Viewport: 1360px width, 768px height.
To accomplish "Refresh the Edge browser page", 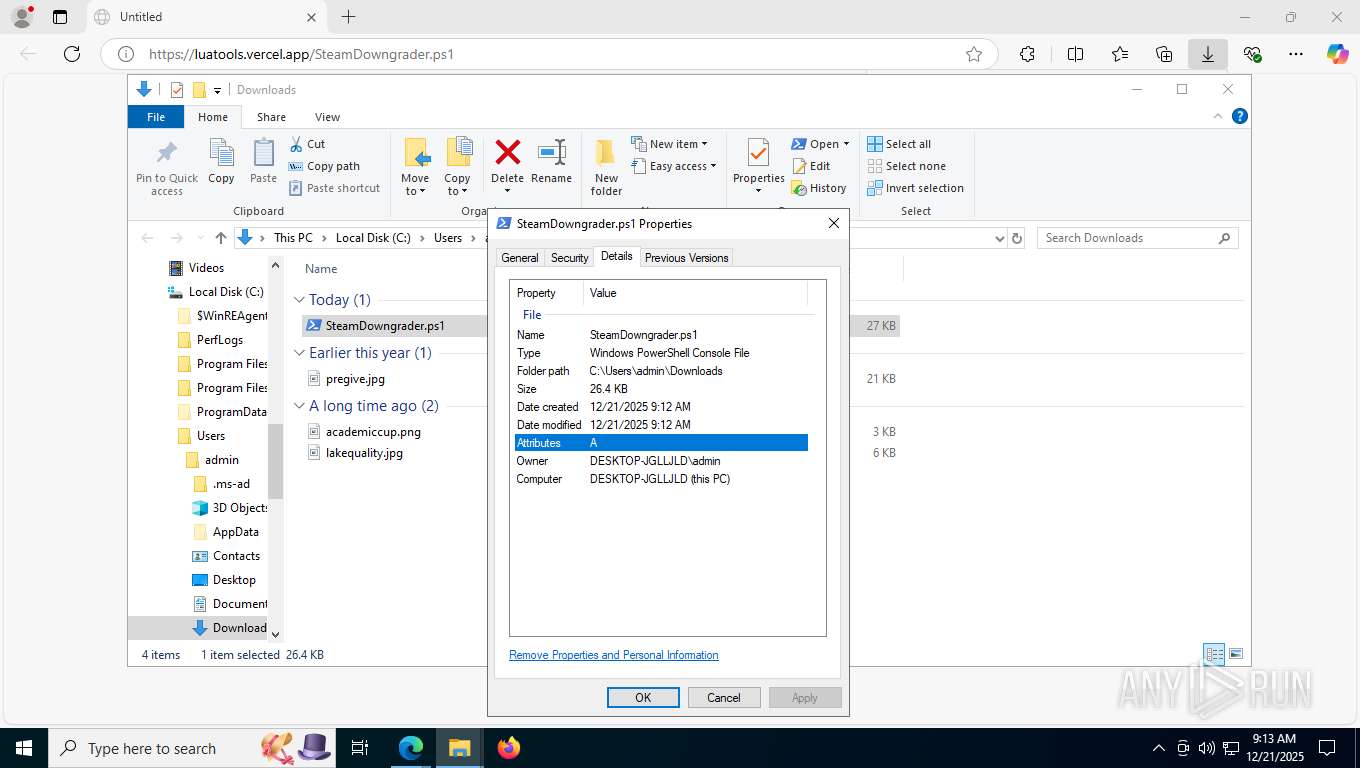I will [x=71, y=54].
